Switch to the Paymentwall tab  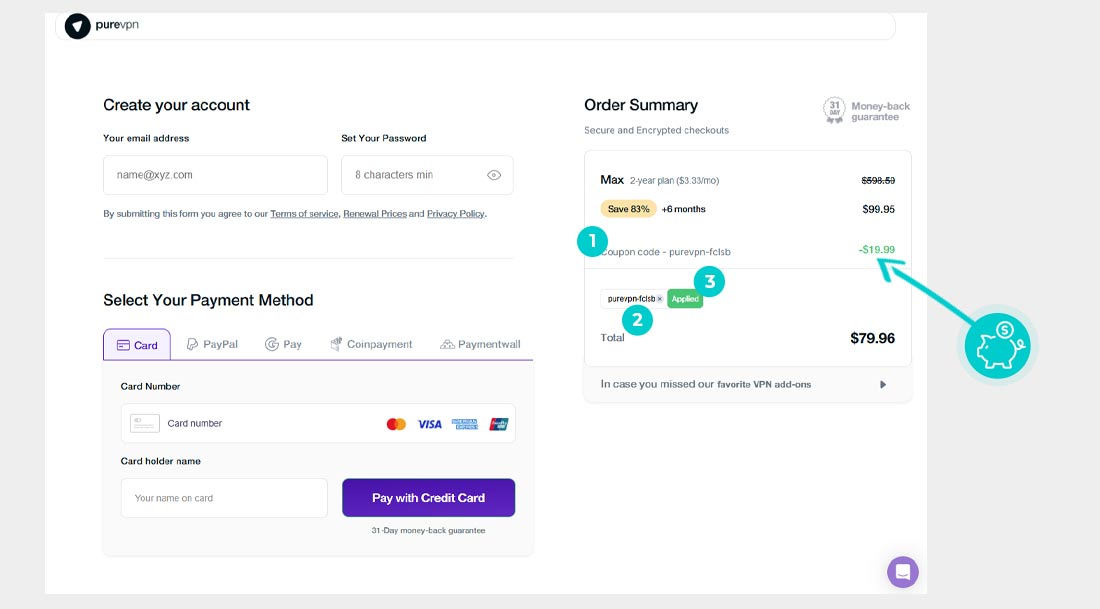pyautogui.click(x=480, y=344)
